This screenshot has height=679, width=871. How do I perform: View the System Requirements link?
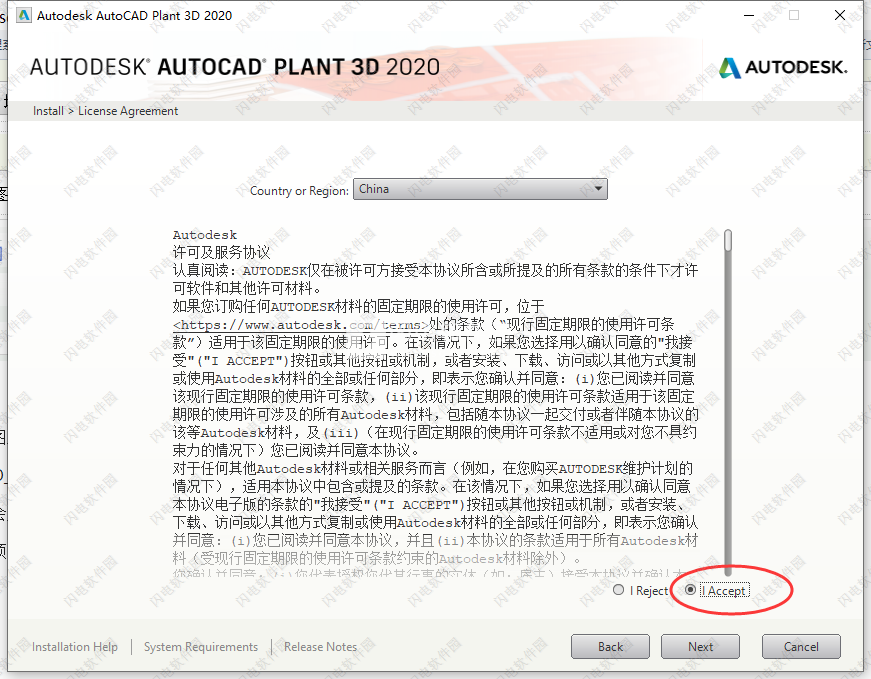click(x=201, y=647)
